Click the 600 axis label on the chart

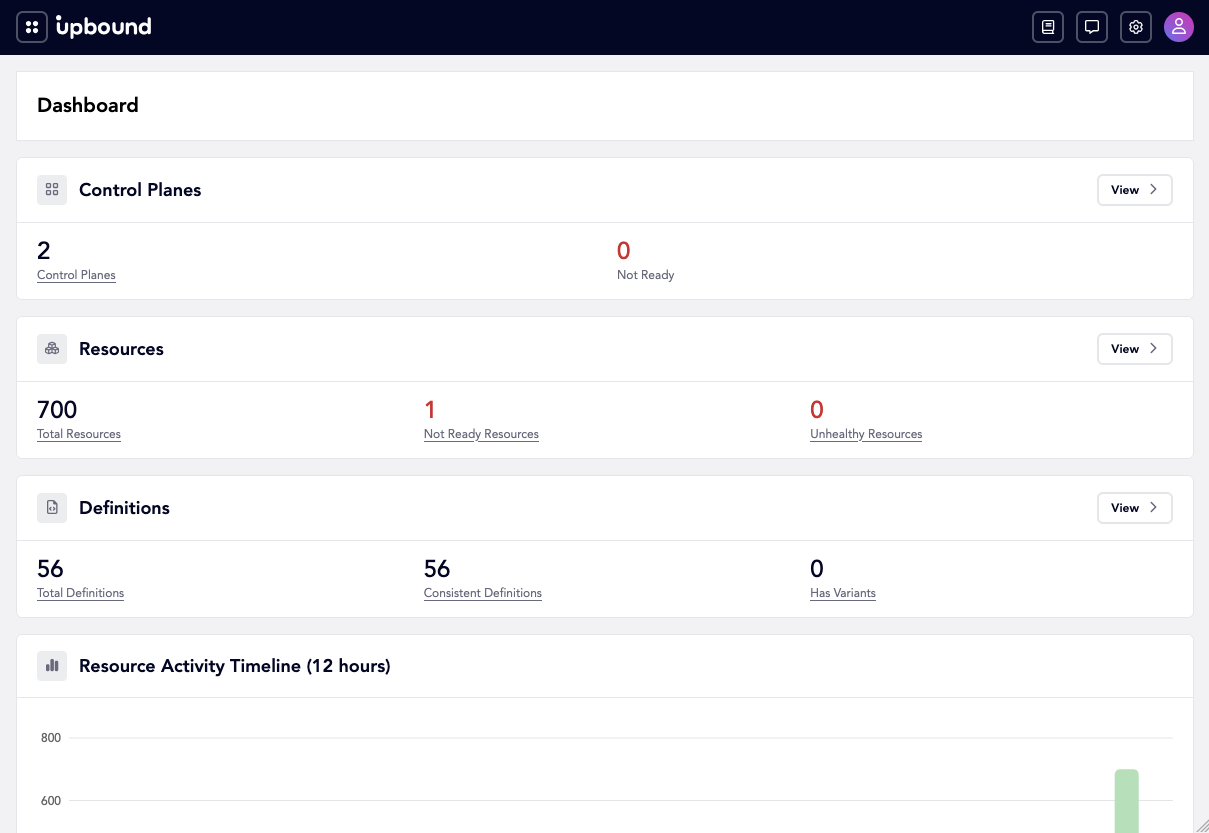pyautogui.click(x=51, y=801)
